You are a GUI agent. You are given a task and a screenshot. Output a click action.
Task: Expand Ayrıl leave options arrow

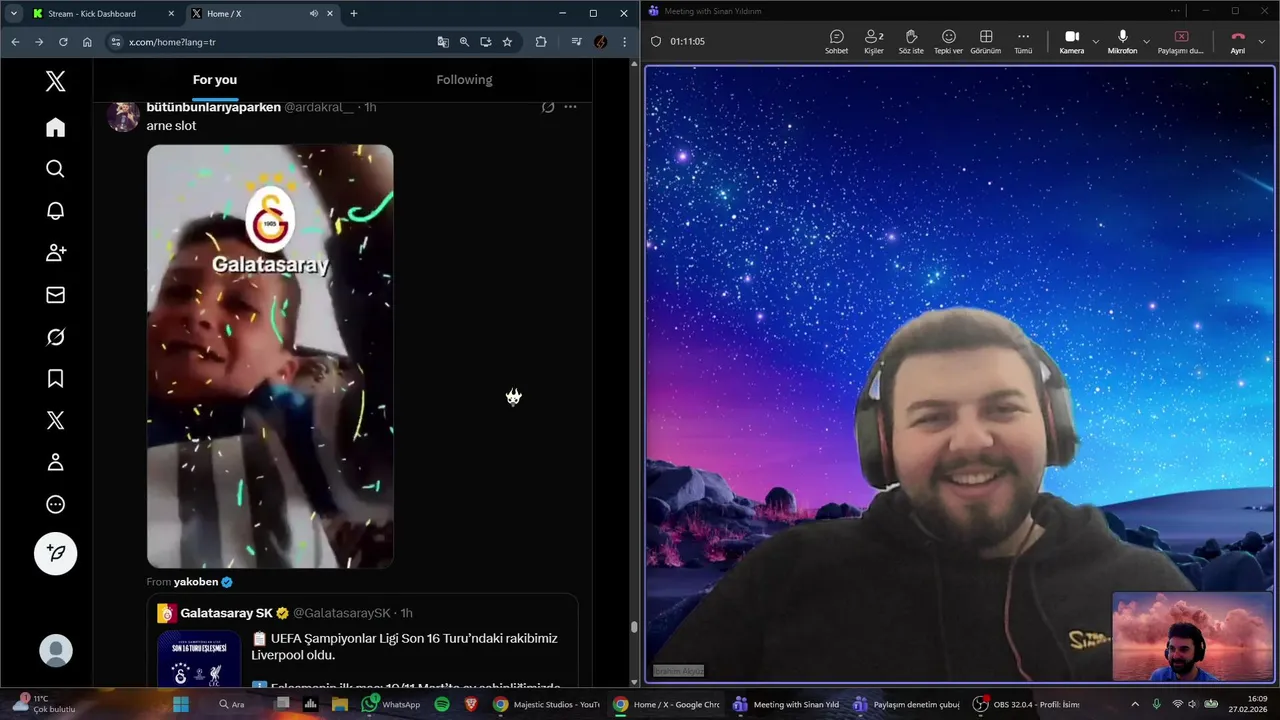[1262, 42]
